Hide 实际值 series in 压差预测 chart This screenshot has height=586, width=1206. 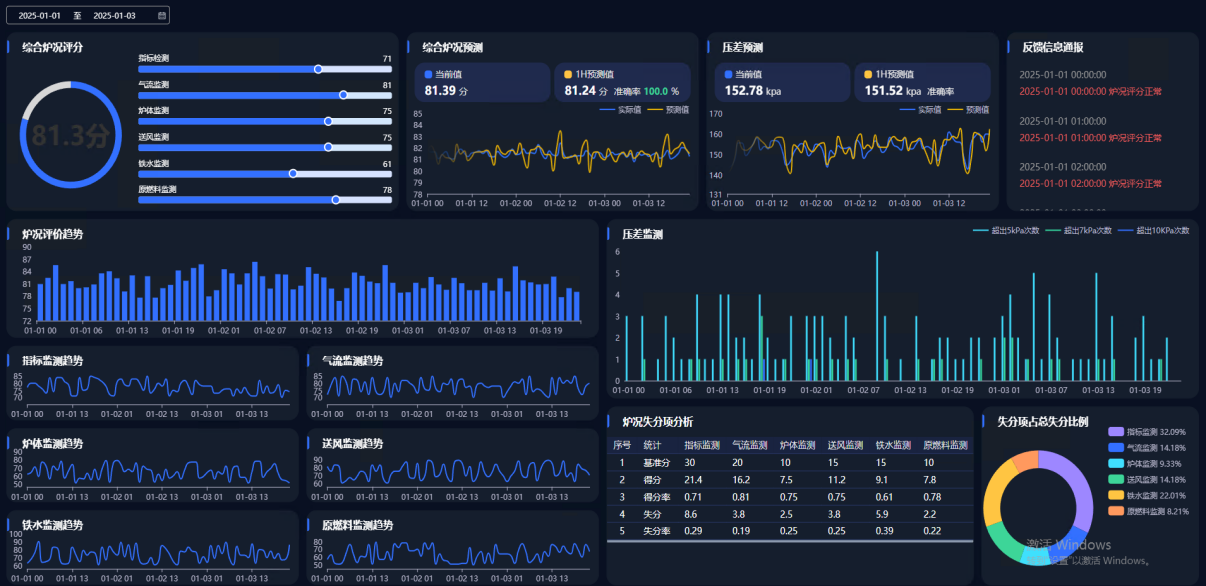pyautogui.click(x=922, y=110)
